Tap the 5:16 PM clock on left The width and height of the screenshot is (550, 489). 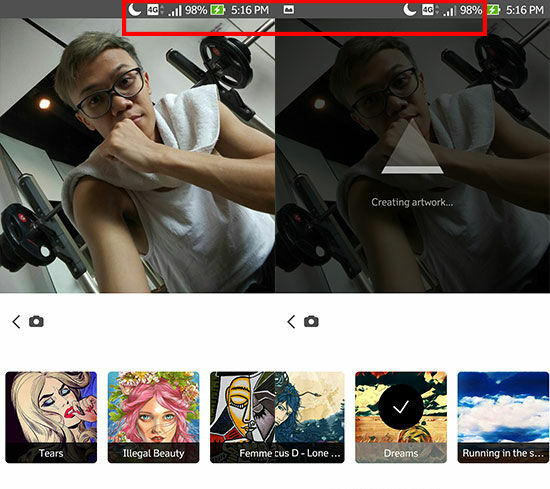point(250,10)
